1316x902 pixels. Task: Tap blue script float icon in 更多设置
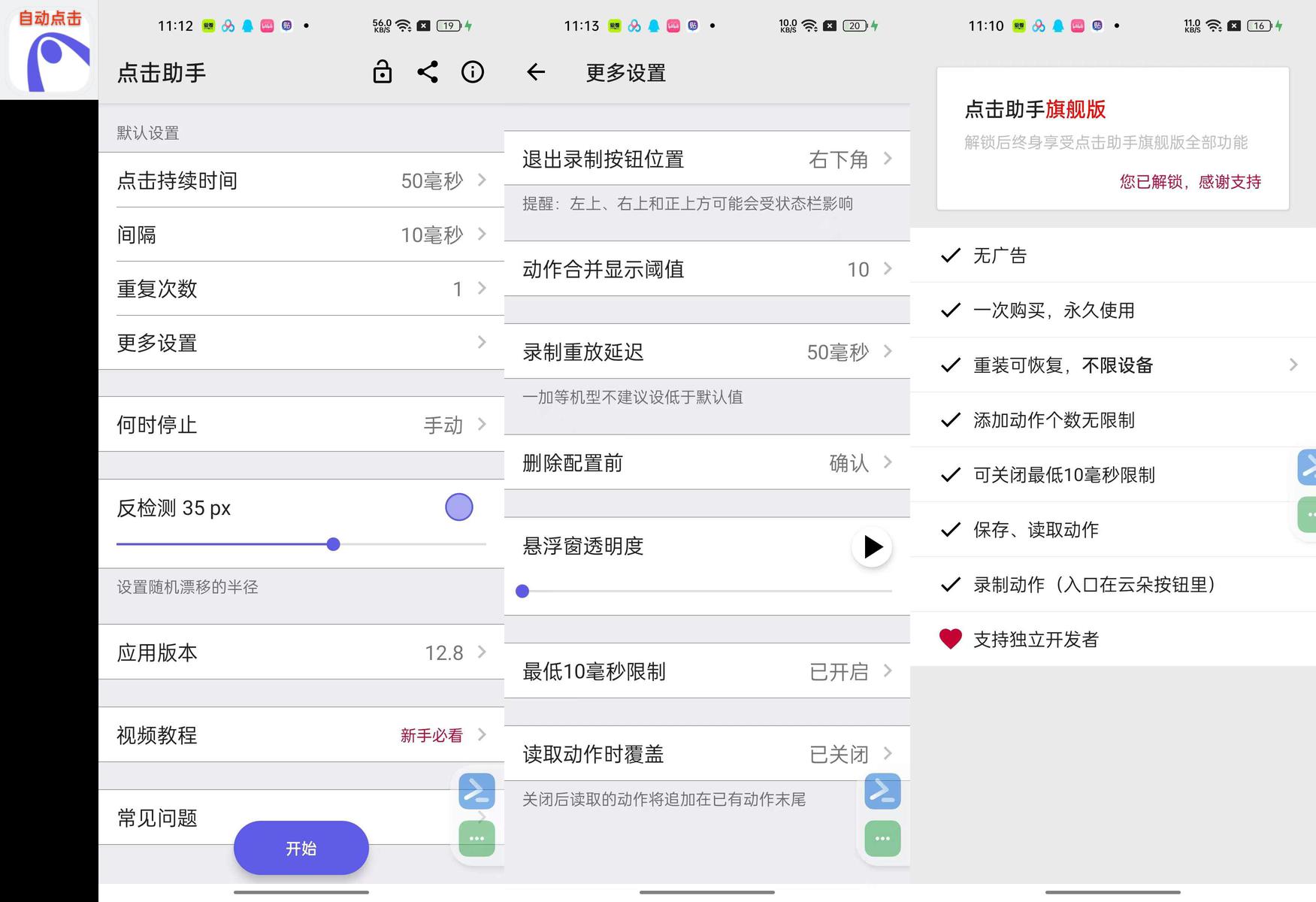(883, 792)
